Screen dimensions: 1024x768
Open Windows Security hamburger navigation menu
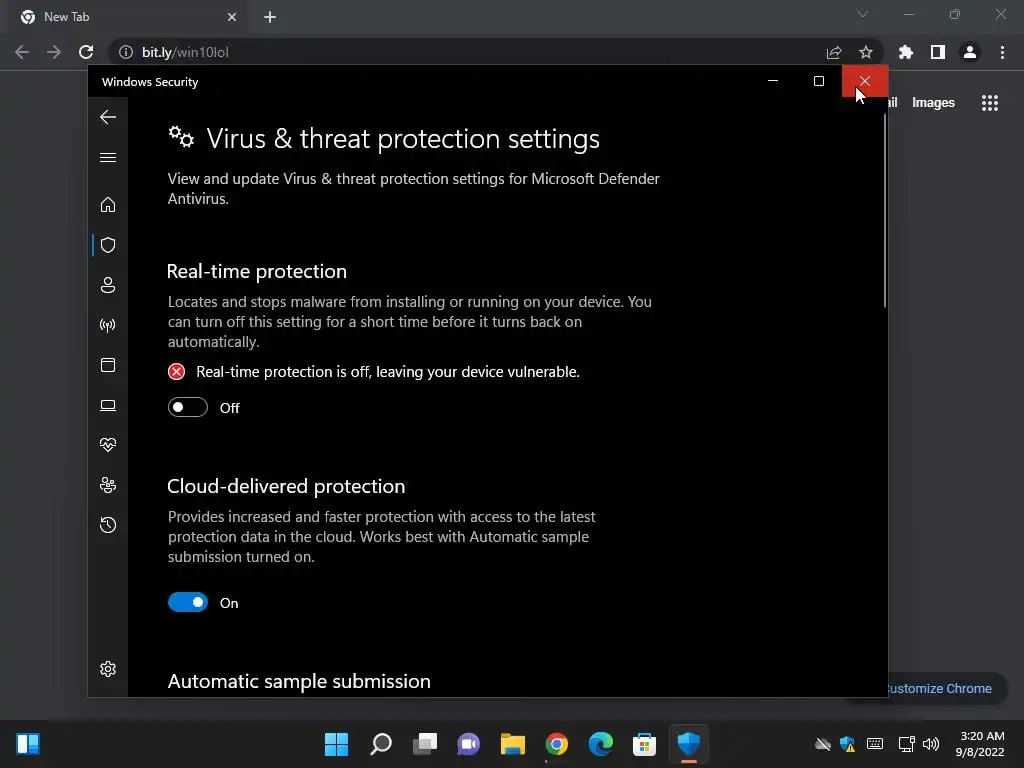[x=108, y=157]
